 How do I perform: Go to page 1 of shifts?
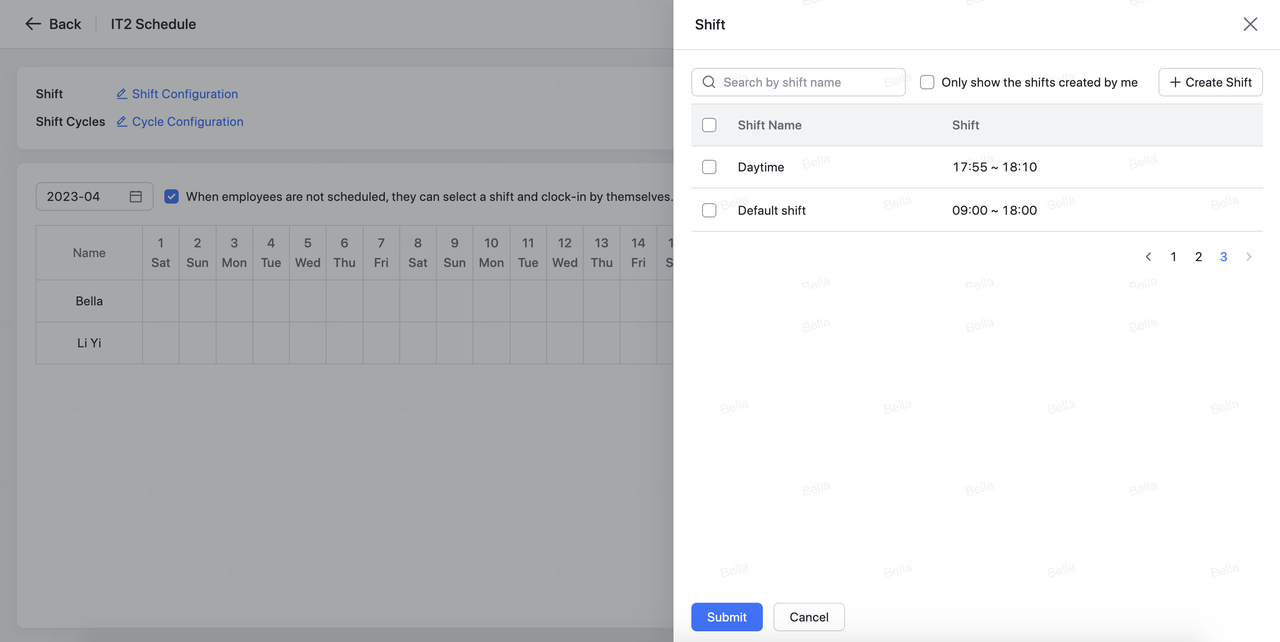pyautogui.click(x=1174, y=257)
